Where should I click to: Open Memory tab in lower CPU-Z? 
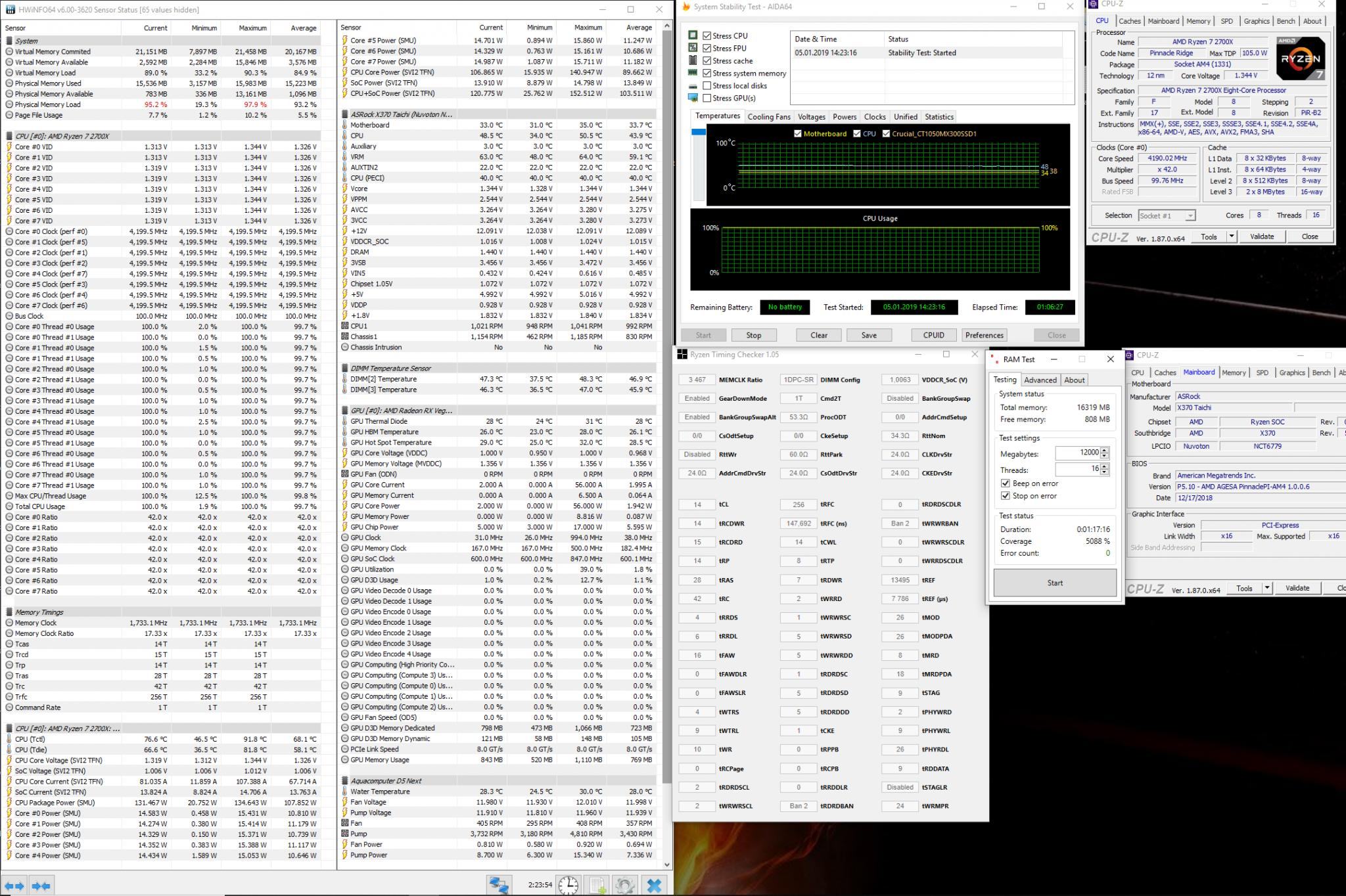pyautogui.click(x=1234, y=372)
